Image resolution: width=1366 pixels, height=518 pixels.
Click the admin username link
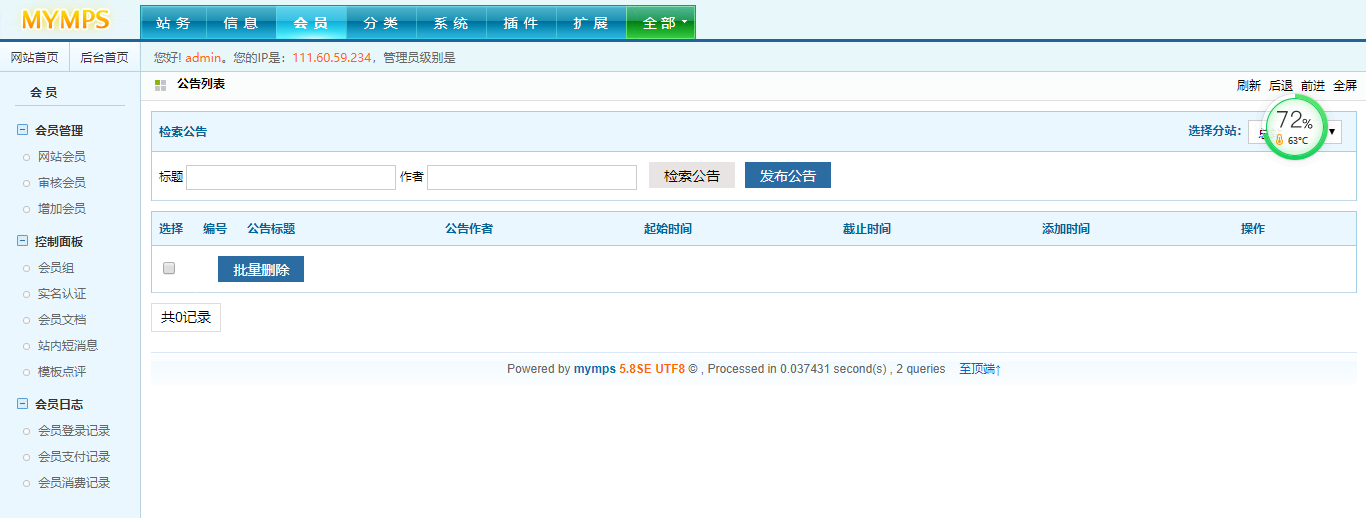[x=203, y=58]
